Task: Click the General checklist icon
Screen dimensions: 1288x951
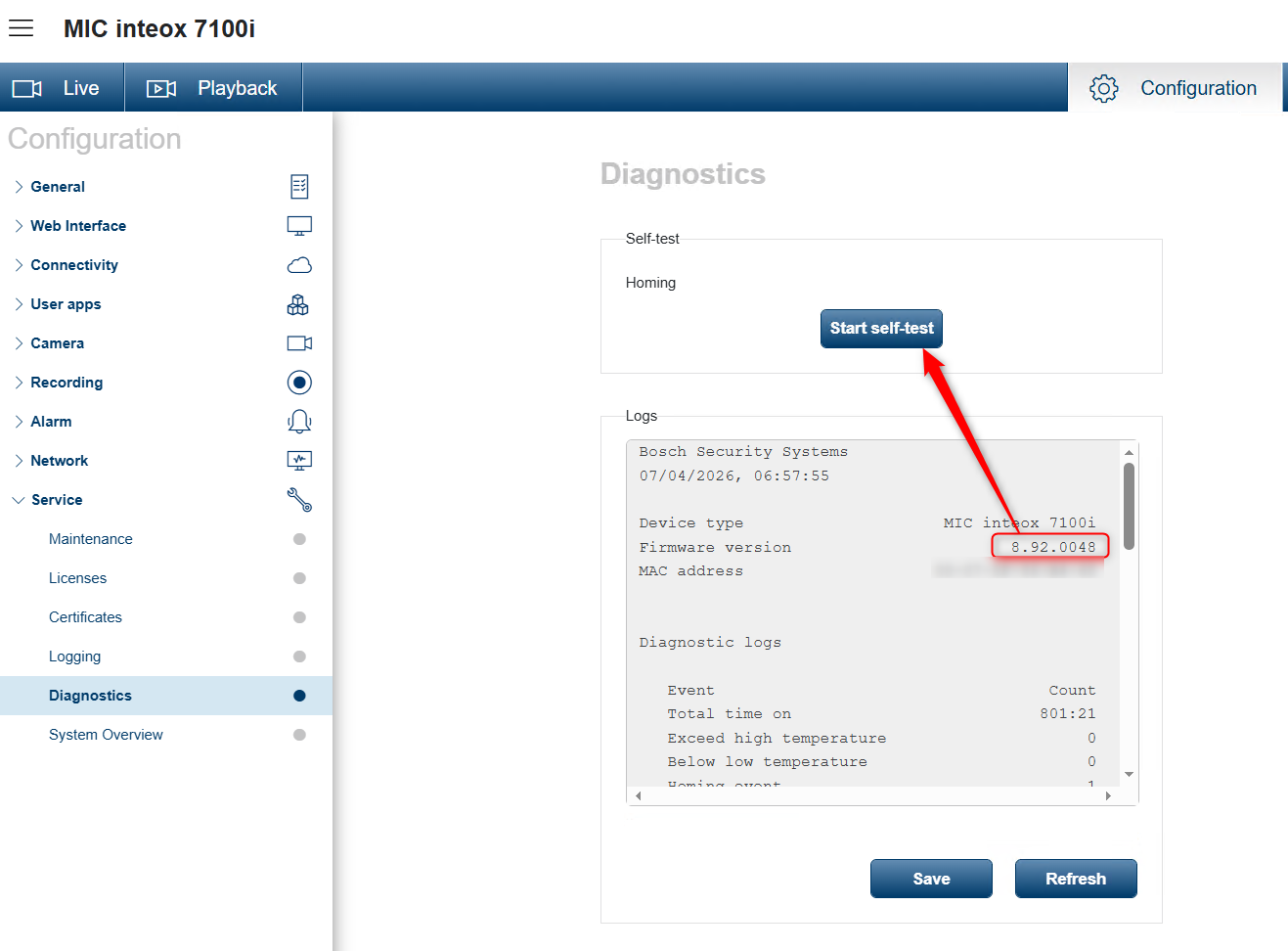Action: pos(299,187)
